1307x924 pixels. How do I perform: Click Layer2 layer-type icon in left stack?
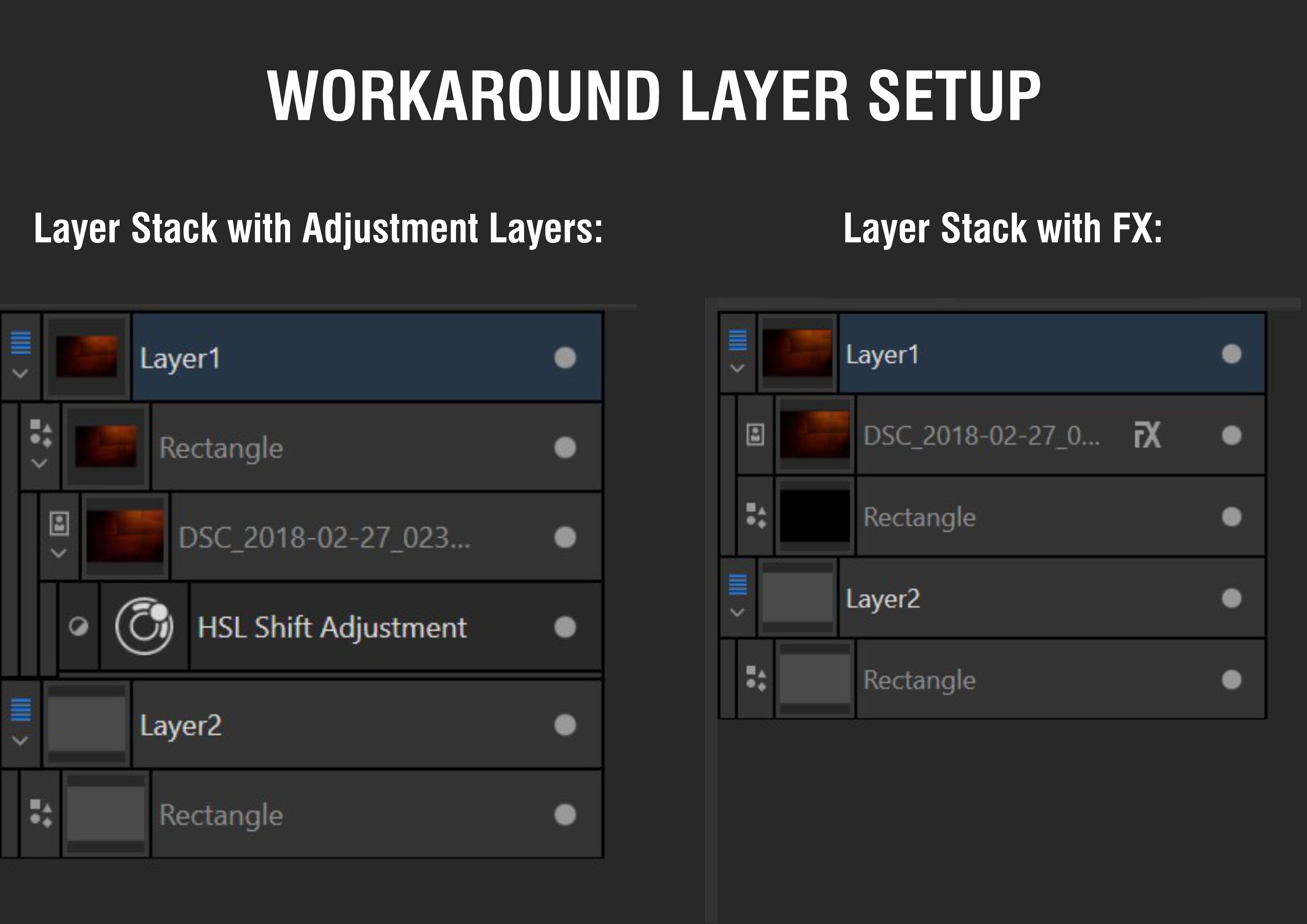[x=21, y=710]
